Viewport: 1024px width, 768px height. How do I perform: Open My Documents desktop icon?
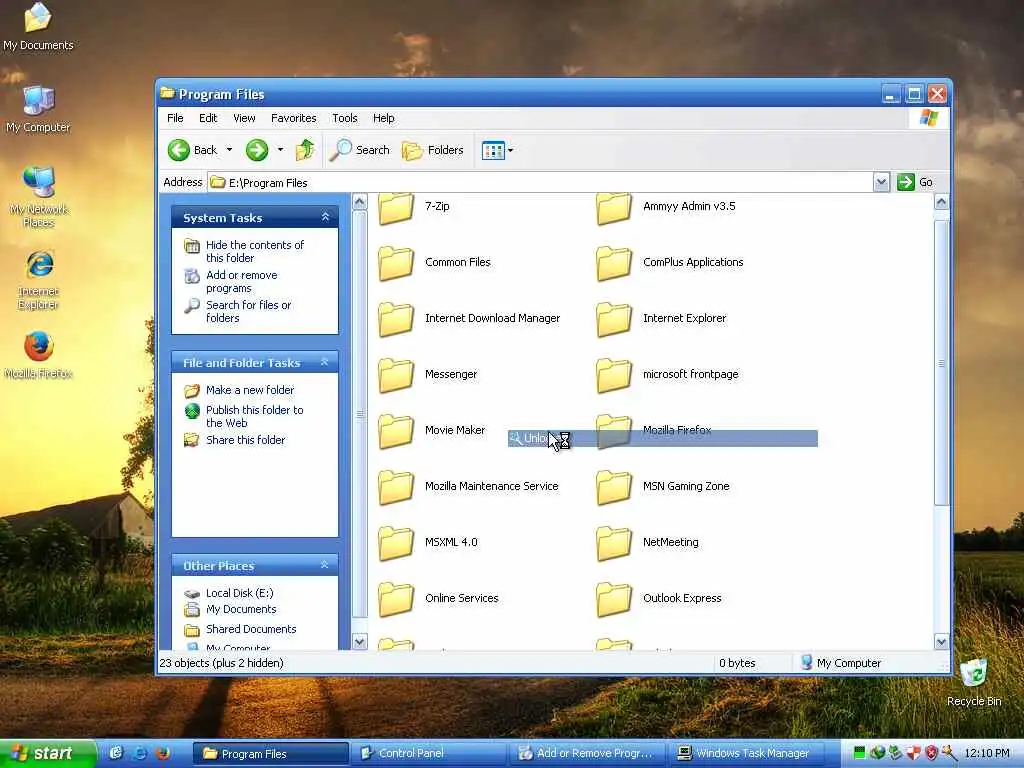(x=38, y=27)
